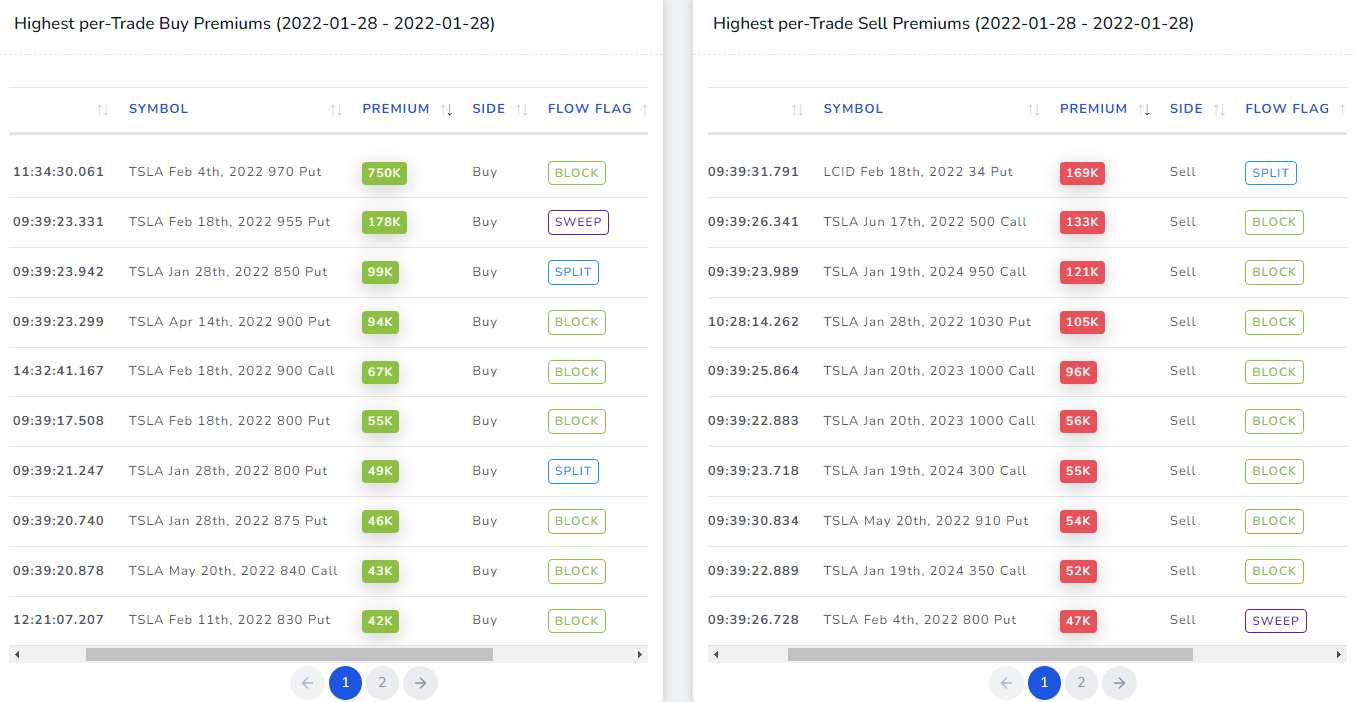Screen dimensions: 1355x702
Task: Click BLOCK flag on TSLA 970 Put row
Action: coord(577,173)
